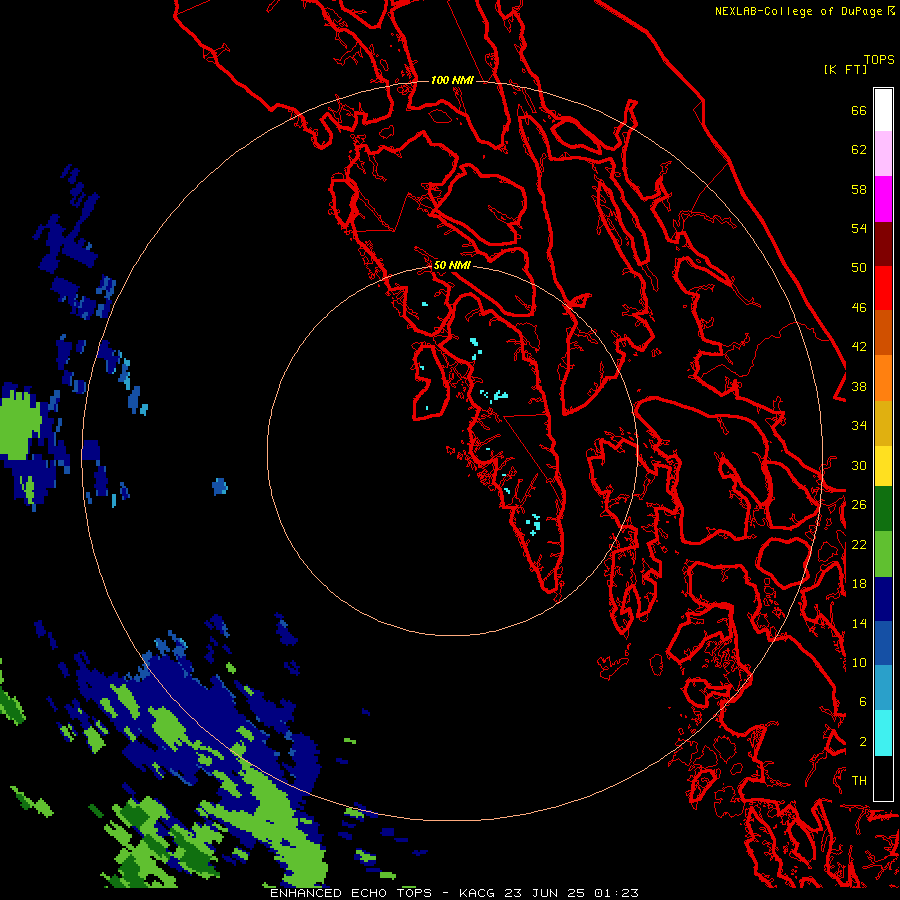Click the legend value "6"
Screen dimensions: 900x900
point(862,701)
